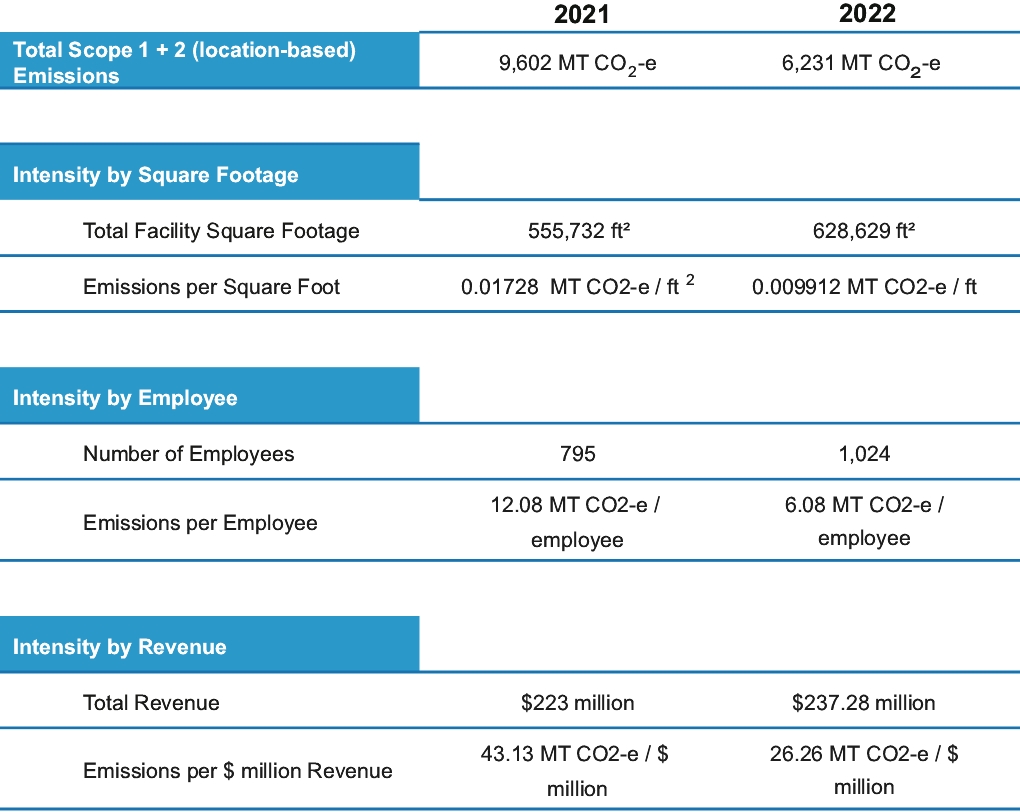
Task: Click the 2022 column header
Action: [x=867, y=14]
